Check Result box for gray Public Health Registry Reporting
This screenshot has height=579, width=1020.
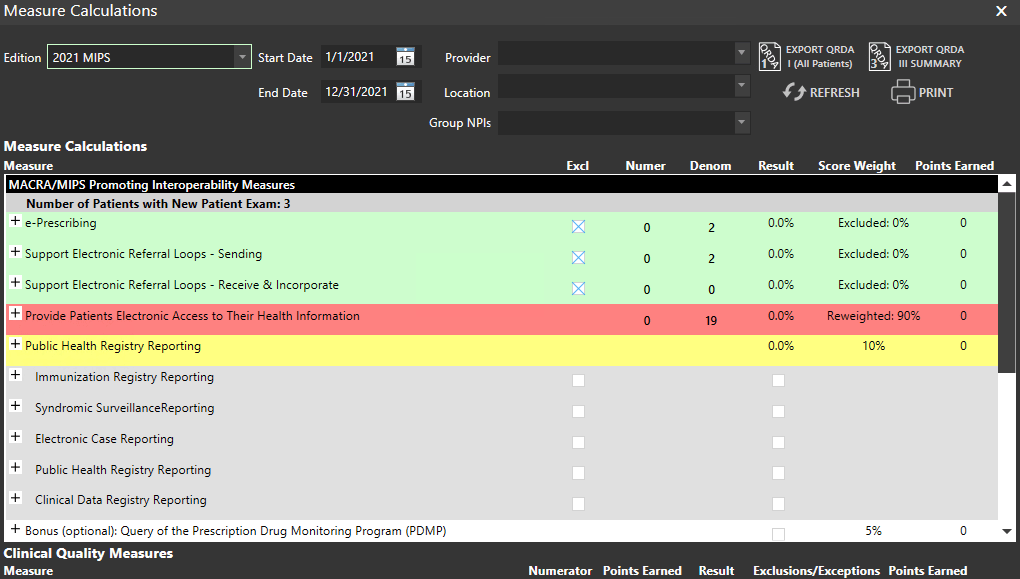[778, 473]
